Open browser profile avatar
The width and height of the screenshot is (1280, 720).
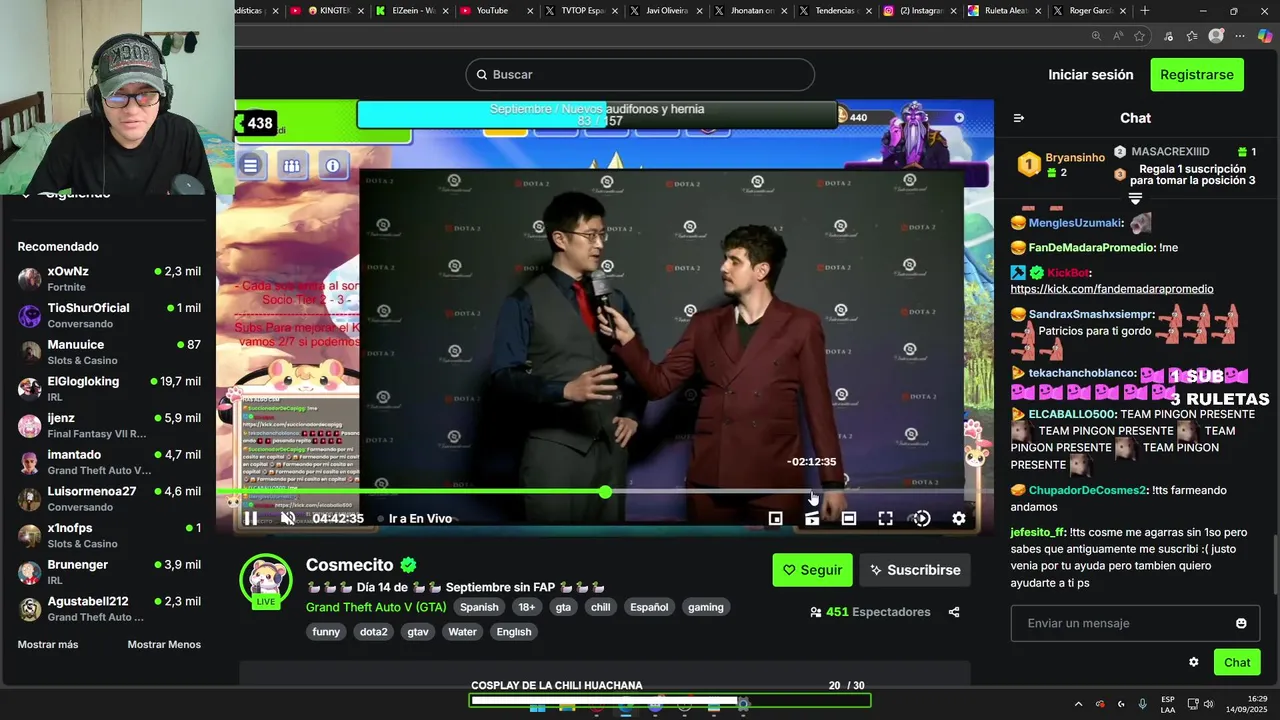(x=1216, y=36)
